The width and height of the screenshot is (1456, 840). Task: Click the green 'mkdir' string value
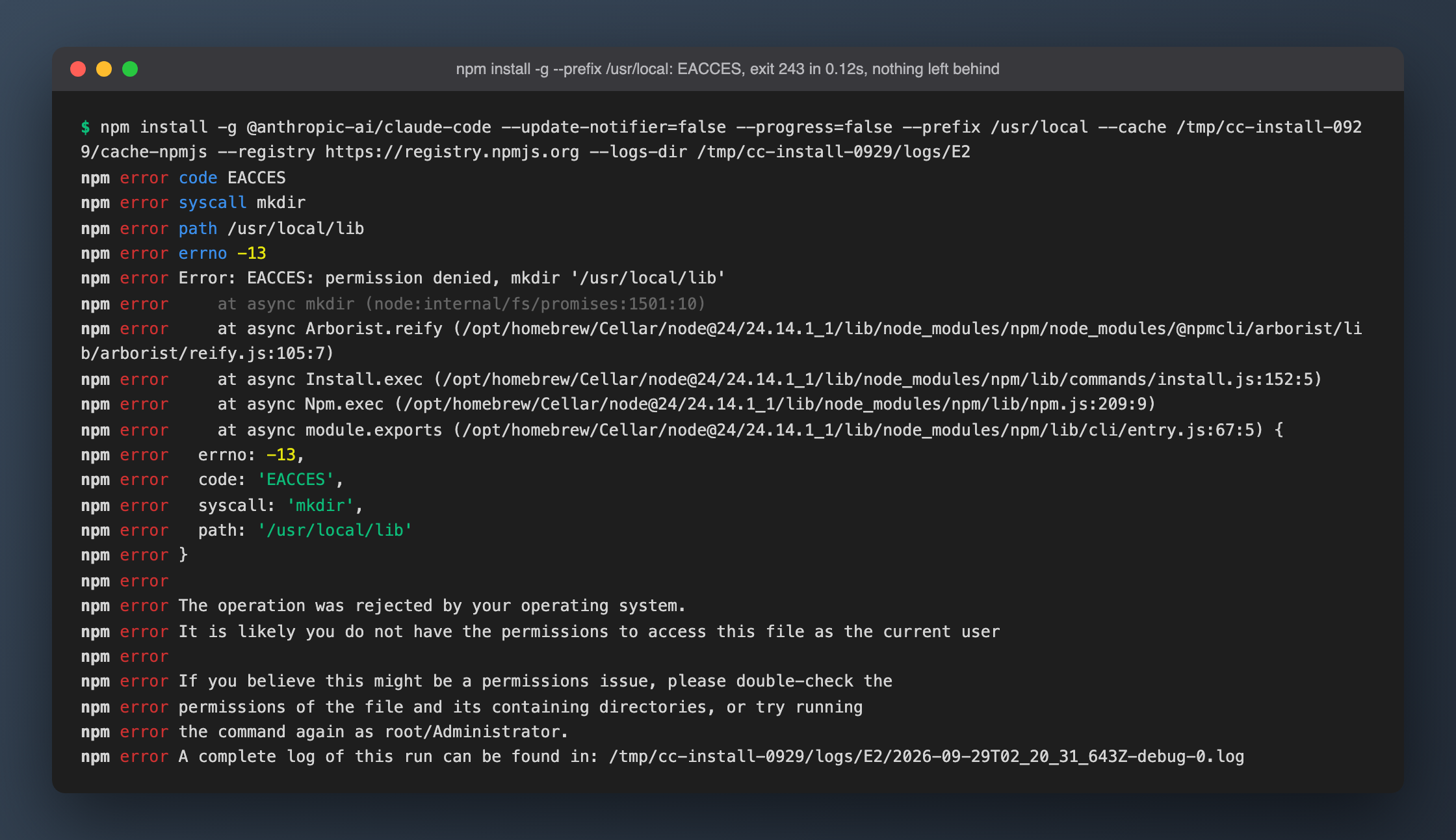[x=320, y=505]
